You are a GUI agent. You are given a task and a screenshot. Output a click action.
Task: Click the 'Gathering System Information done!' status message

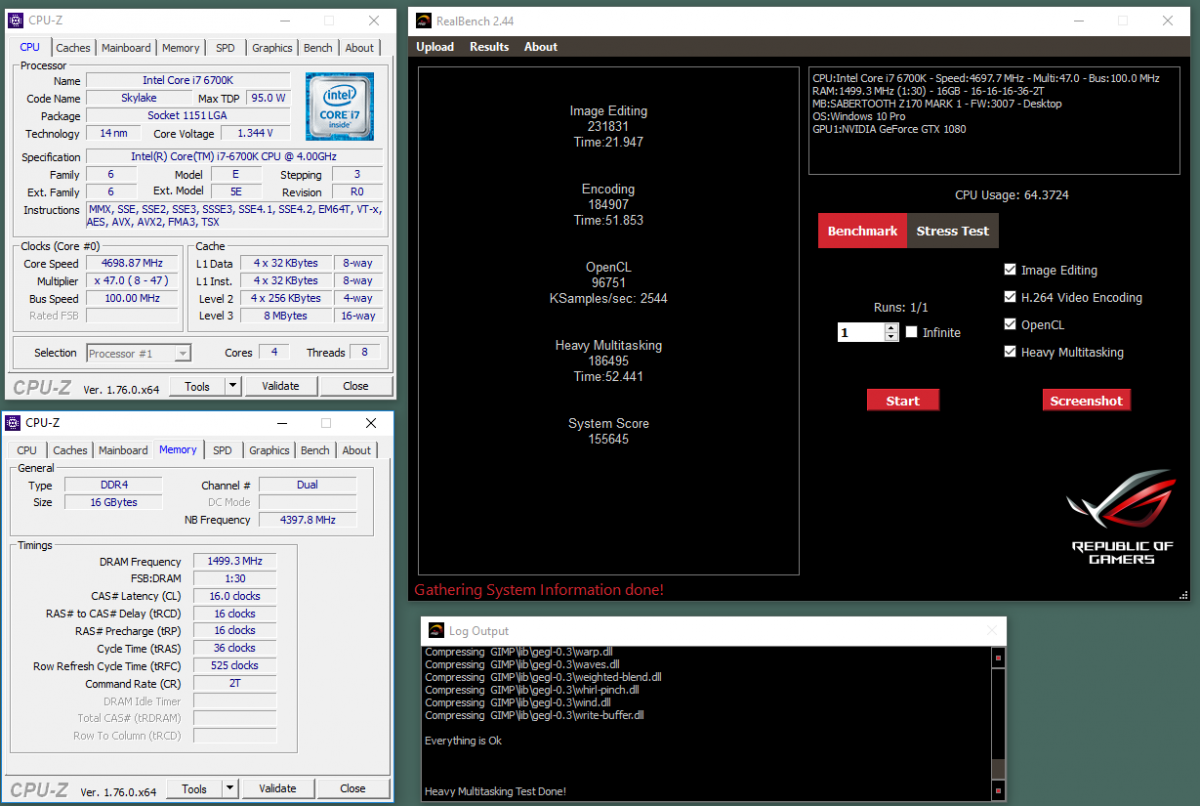539,590
